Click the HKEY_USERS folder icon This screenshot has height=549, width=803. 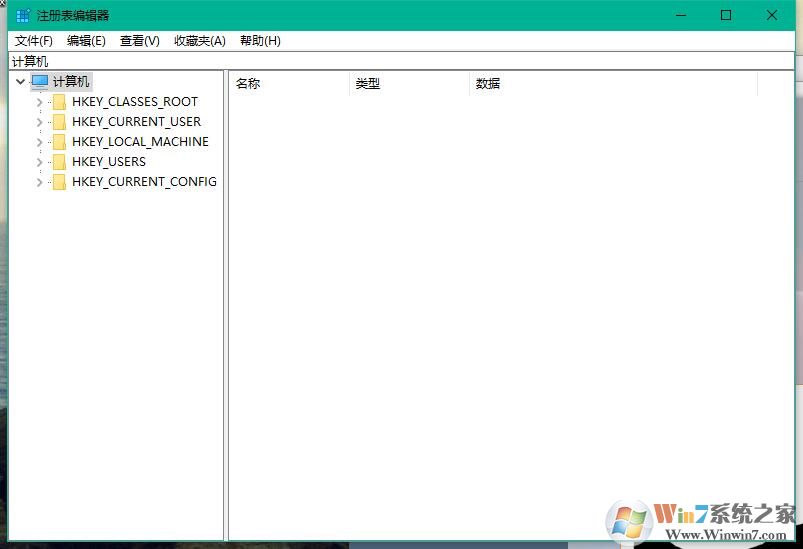pos(59,162)
